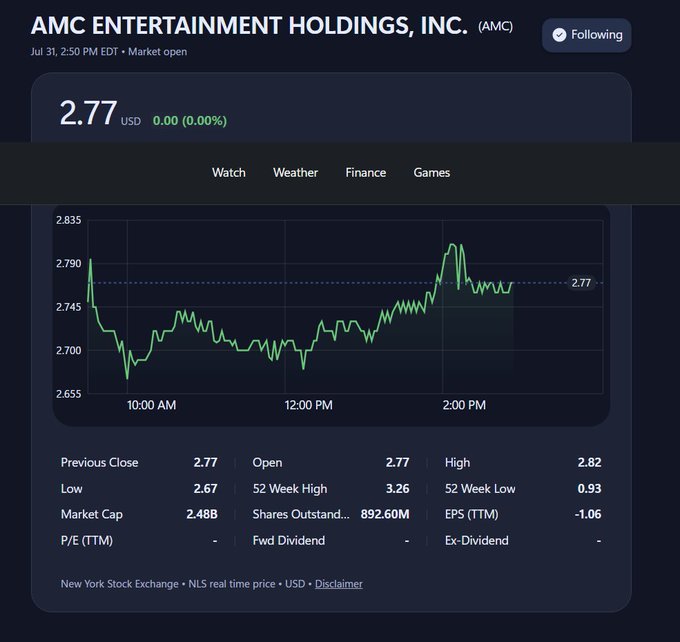Click the 12:00 PM axis label

tap(308, 405)
